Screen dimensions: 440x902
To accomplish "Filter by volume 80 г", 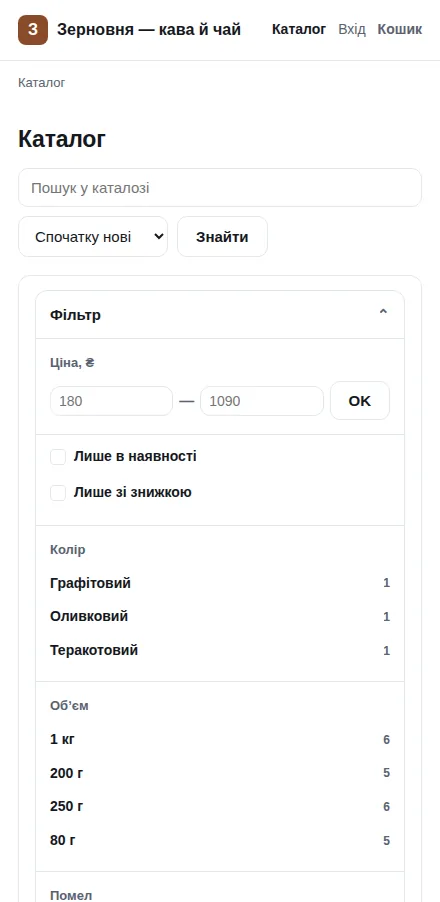I will [220, 840].
